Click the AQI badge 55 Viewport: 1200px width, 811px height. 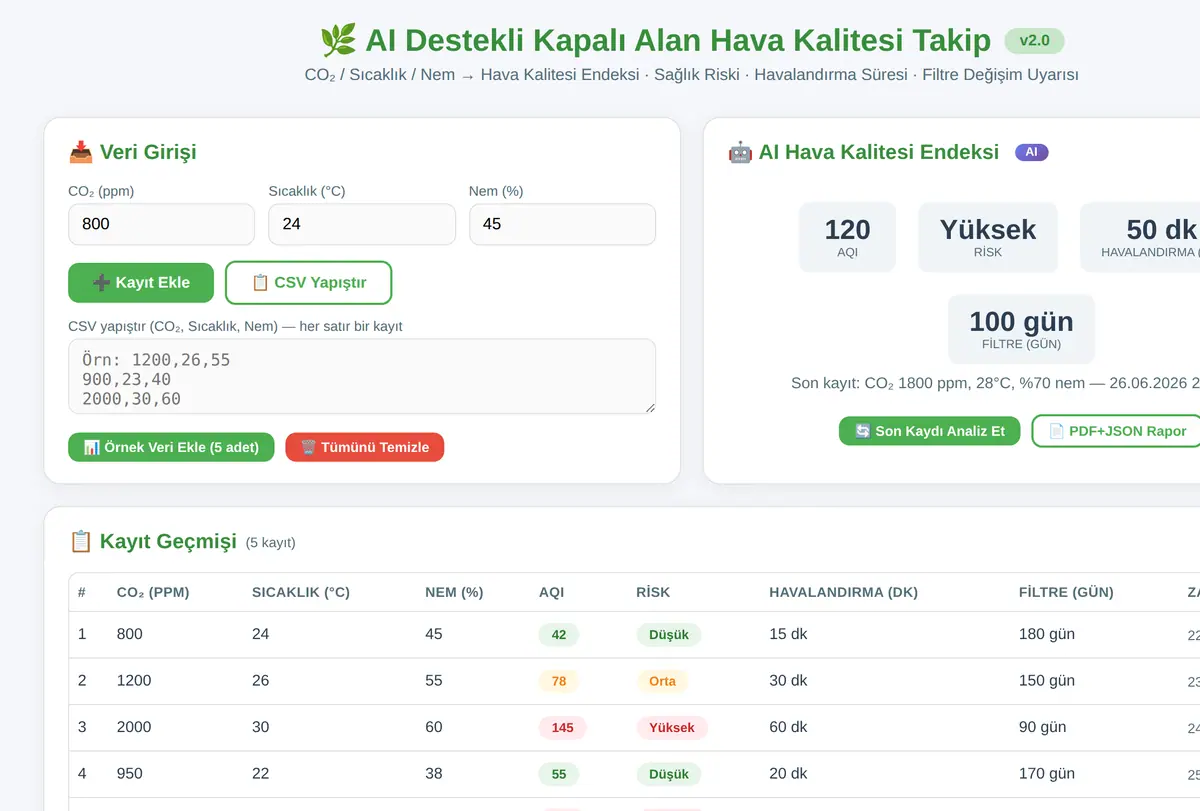[559, 774]
